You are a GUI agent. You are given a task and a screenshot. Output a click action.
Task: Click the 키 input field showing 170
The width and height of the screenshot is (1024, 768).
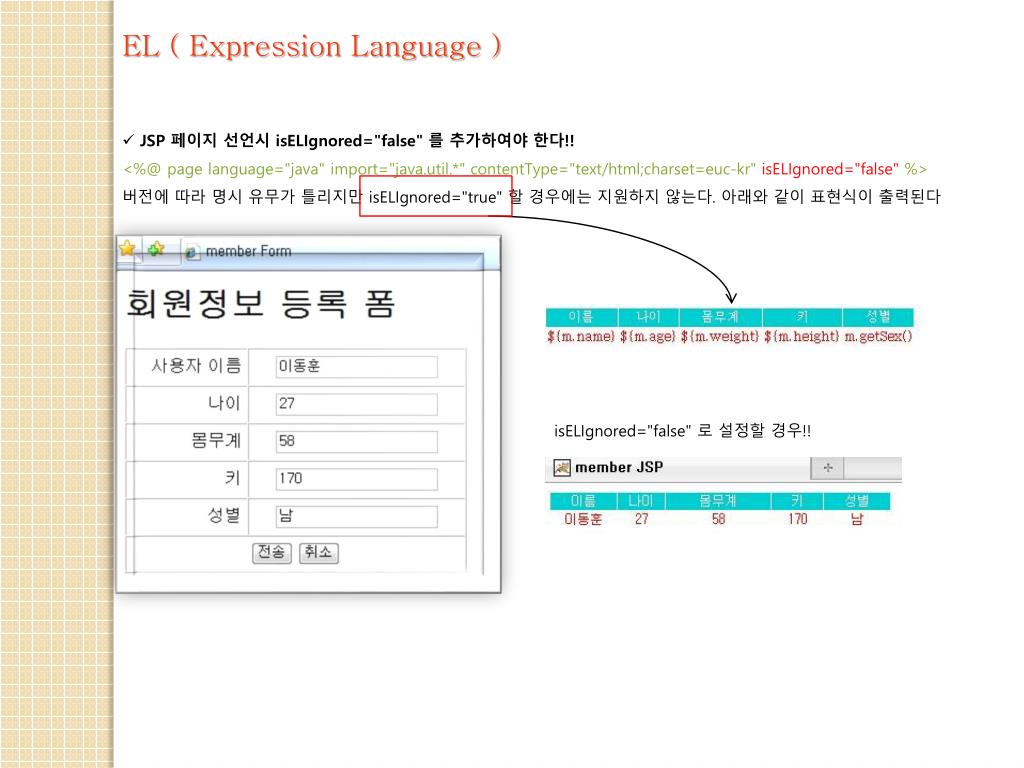(357, 479)
